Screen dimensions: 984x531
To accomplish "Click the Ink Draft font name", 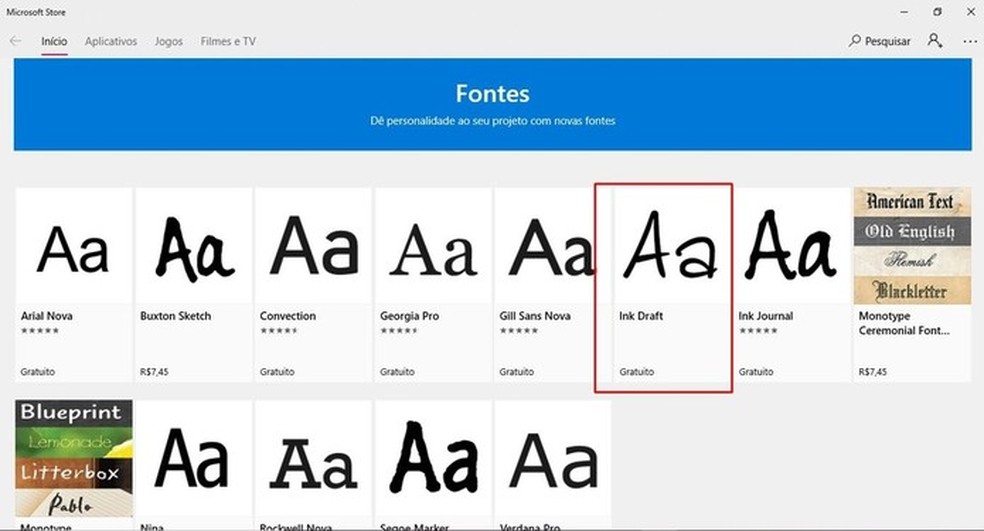I will [x=641, y=316].
